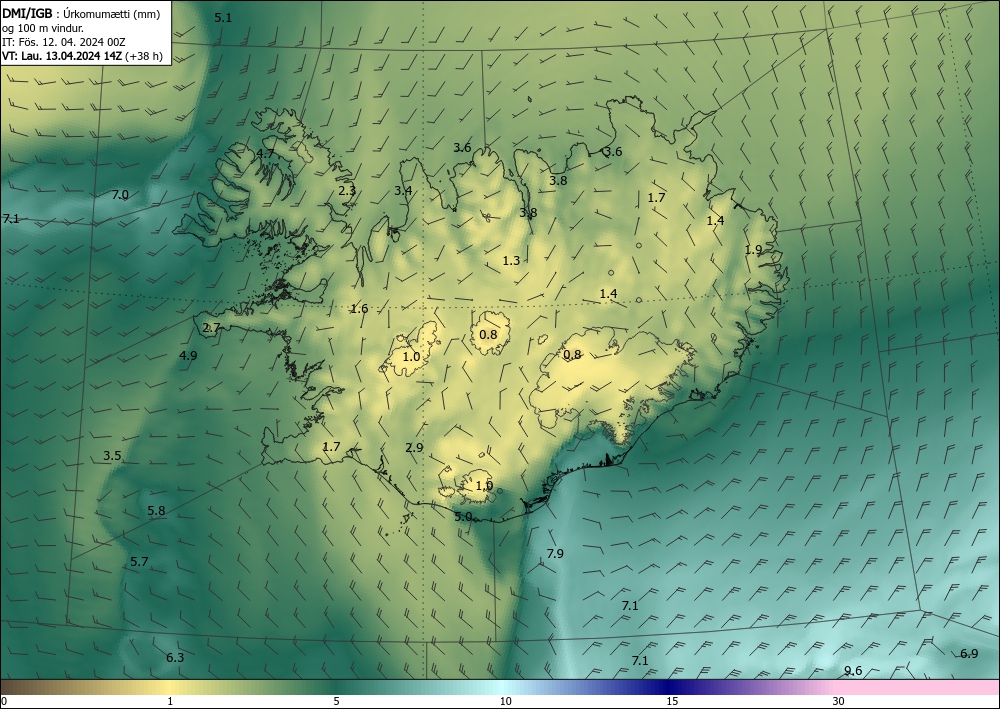The height and width of the screenshot is (709, 1000).
Task: Click the 6.9 value
Action: (x=969, y=654)
